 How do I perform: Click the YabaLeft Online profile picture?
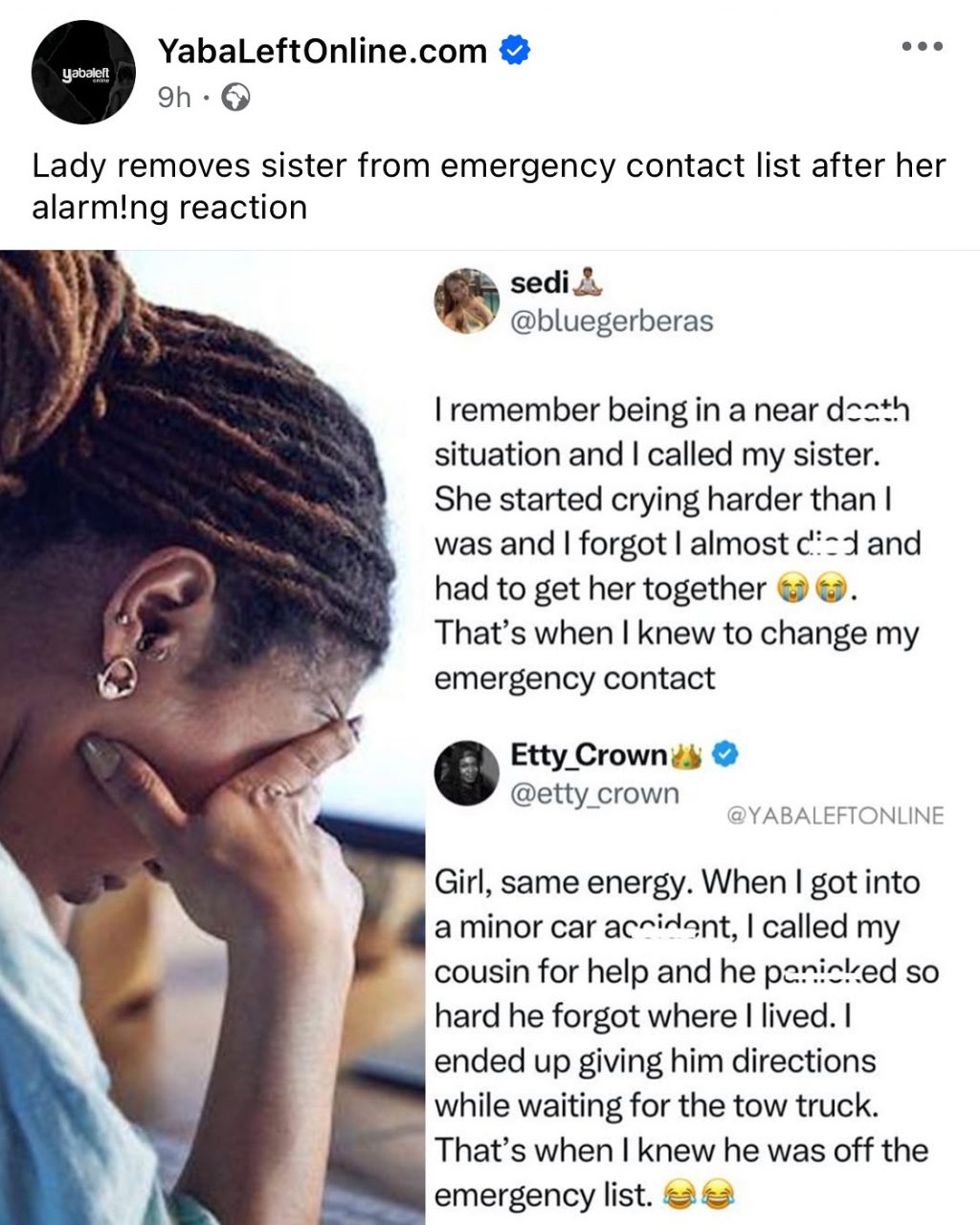(83, 72)
